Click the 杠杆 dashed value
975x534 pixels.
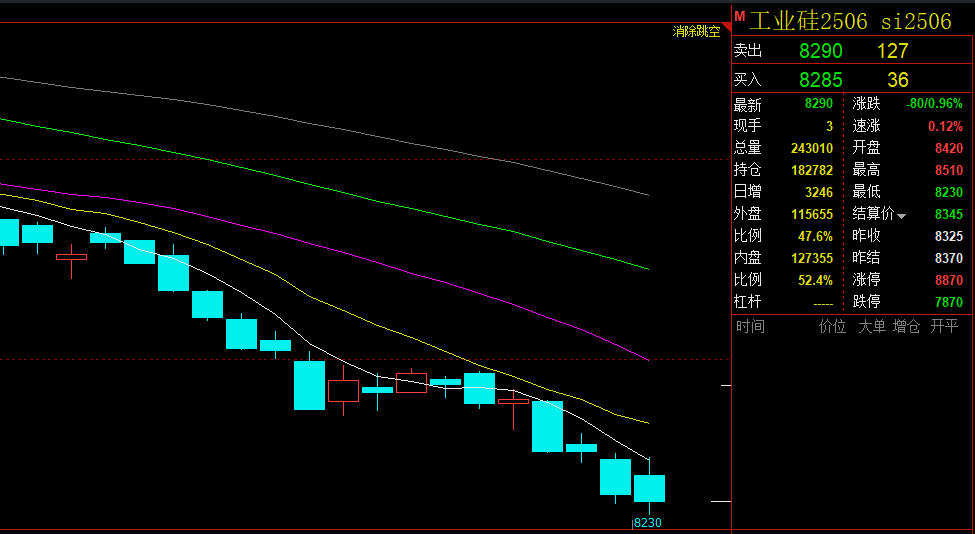click(823, 303)
